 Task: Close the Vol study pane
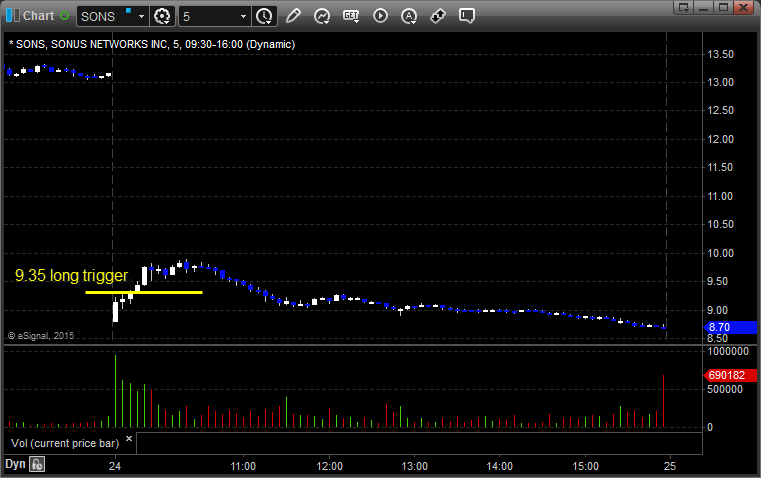(x=128, y=438)
